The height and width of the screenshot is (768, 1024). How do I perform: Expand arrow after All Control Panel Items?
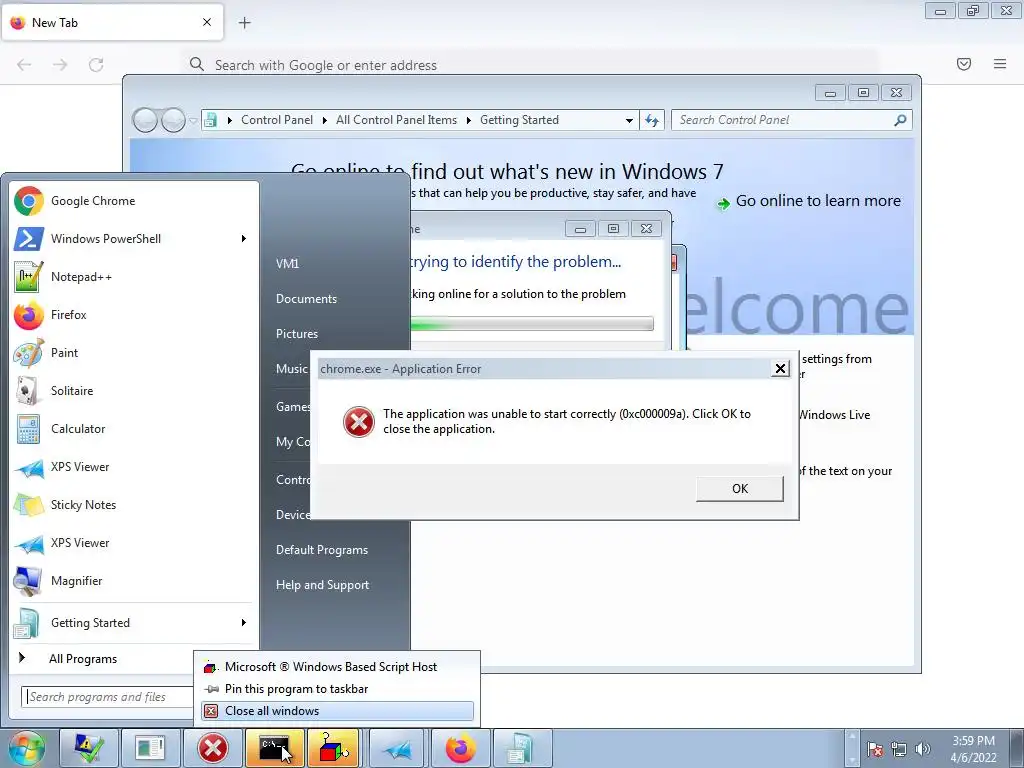click(468, 121)
